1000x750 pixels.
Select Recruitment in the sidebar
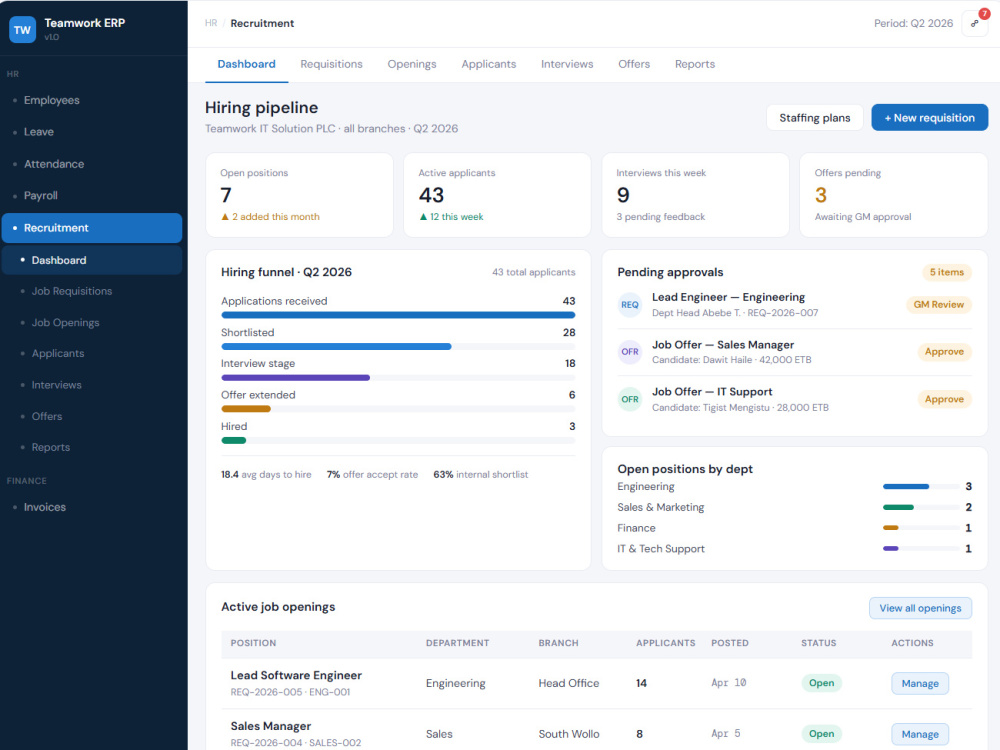(x=92, y=228)
